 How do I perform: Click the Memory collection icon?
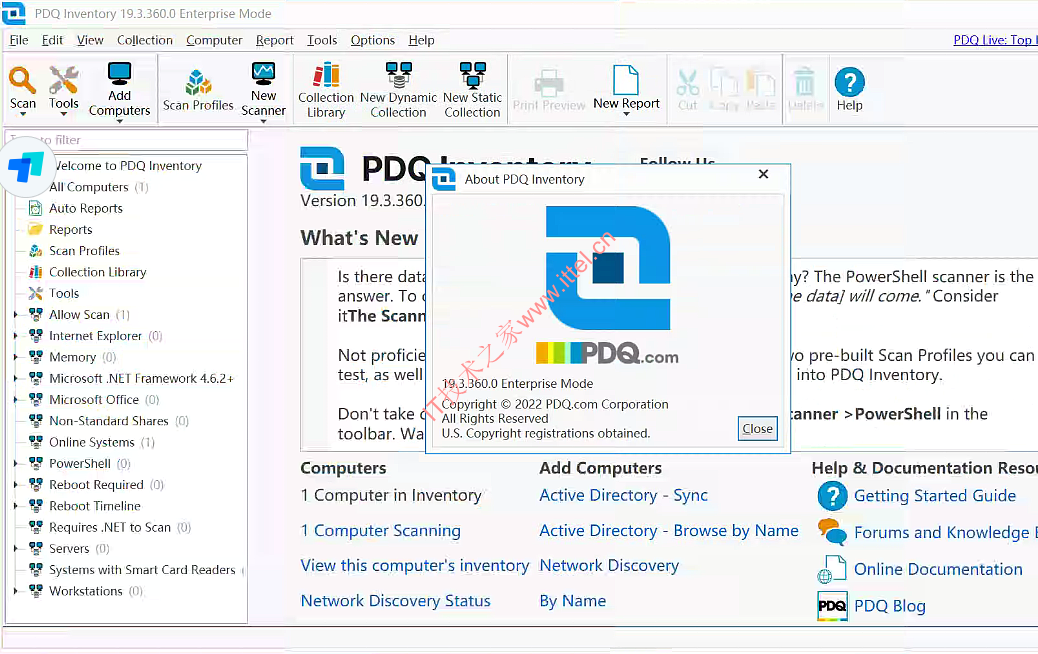(36, 357)
